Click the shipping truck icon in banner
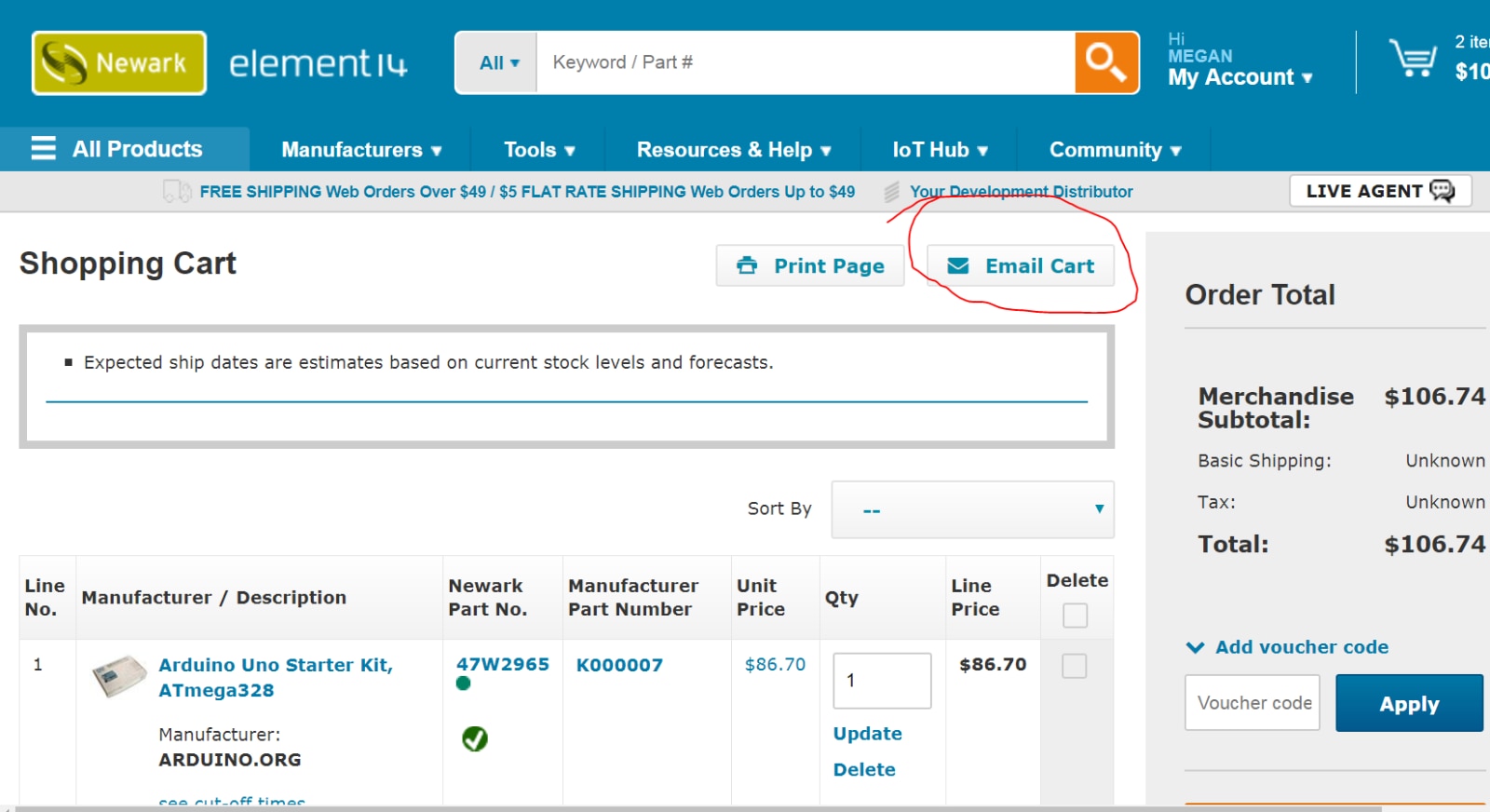 pyautogui.click(x=177, y=192)
